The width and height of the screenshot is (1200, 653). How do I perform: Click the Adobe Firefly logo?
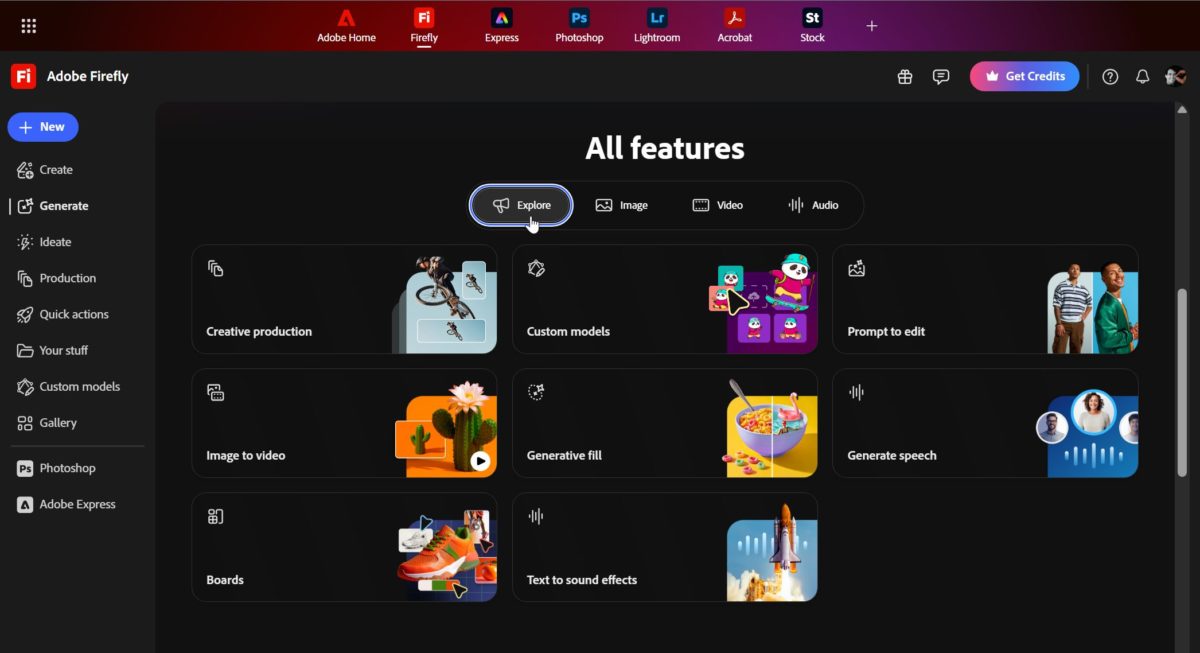(x=22, y=76)
